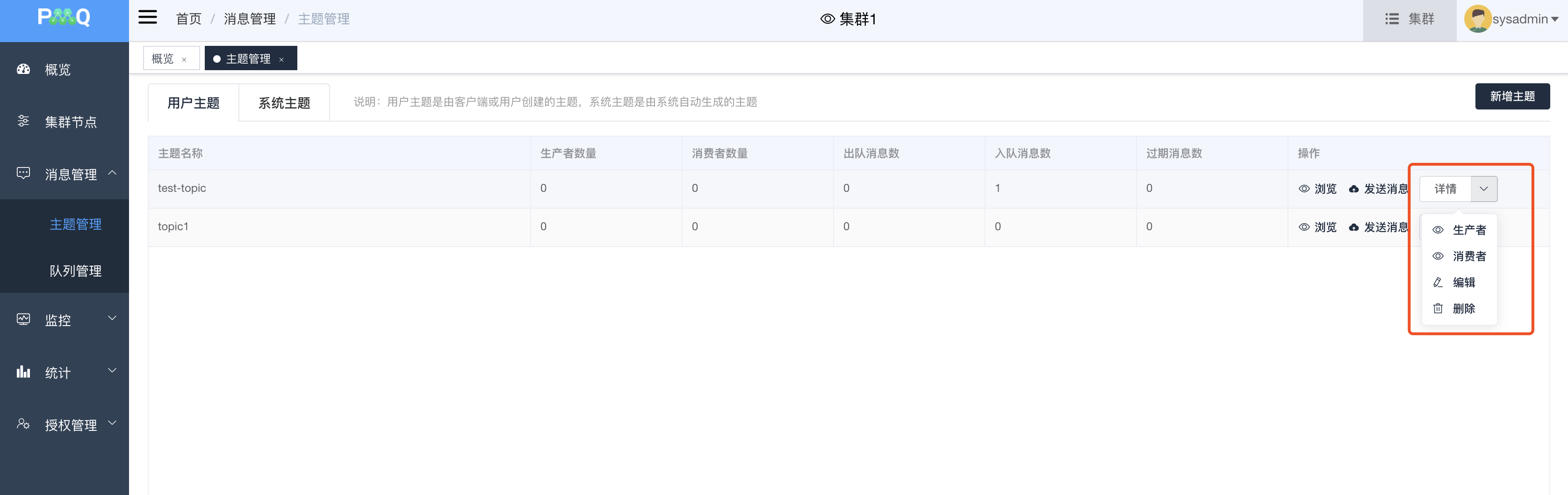
Task: Click the 集群 list button
Action: point(1409,19)
